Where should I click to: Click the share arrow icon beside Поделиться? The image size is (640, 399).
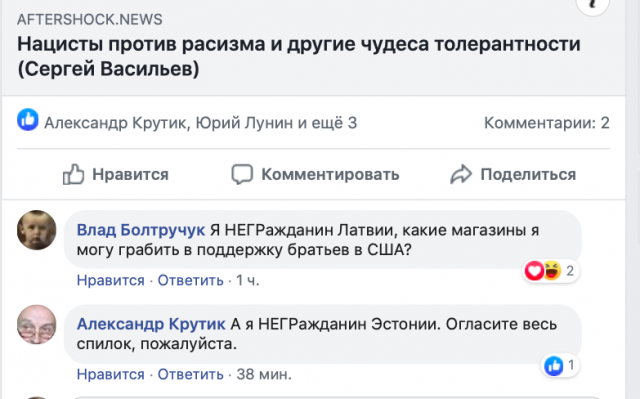click(x=461, y=174)
